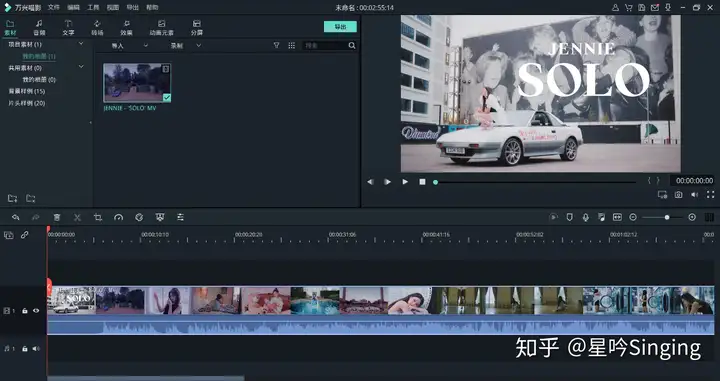Open the color correction tool
720x381 pixels.
pos(139,218)
